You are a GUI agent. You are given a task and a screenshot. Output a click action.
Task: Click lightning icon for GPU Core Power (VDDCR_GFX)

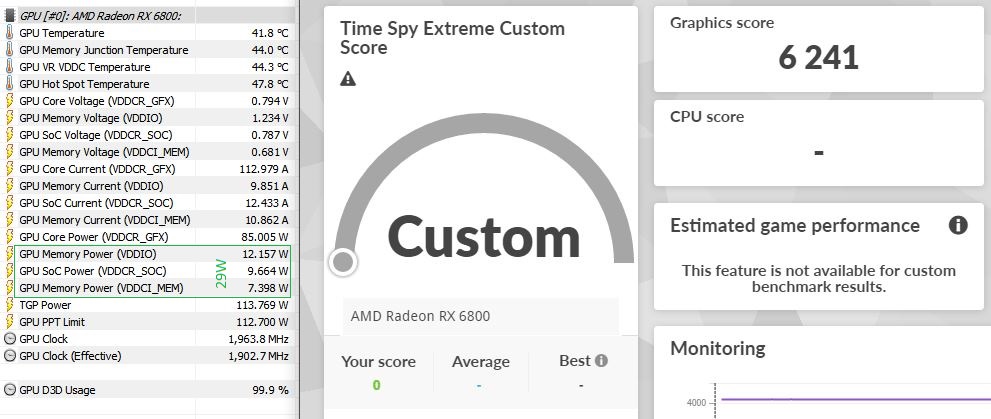pyautogui.click(x=9, y=237)
